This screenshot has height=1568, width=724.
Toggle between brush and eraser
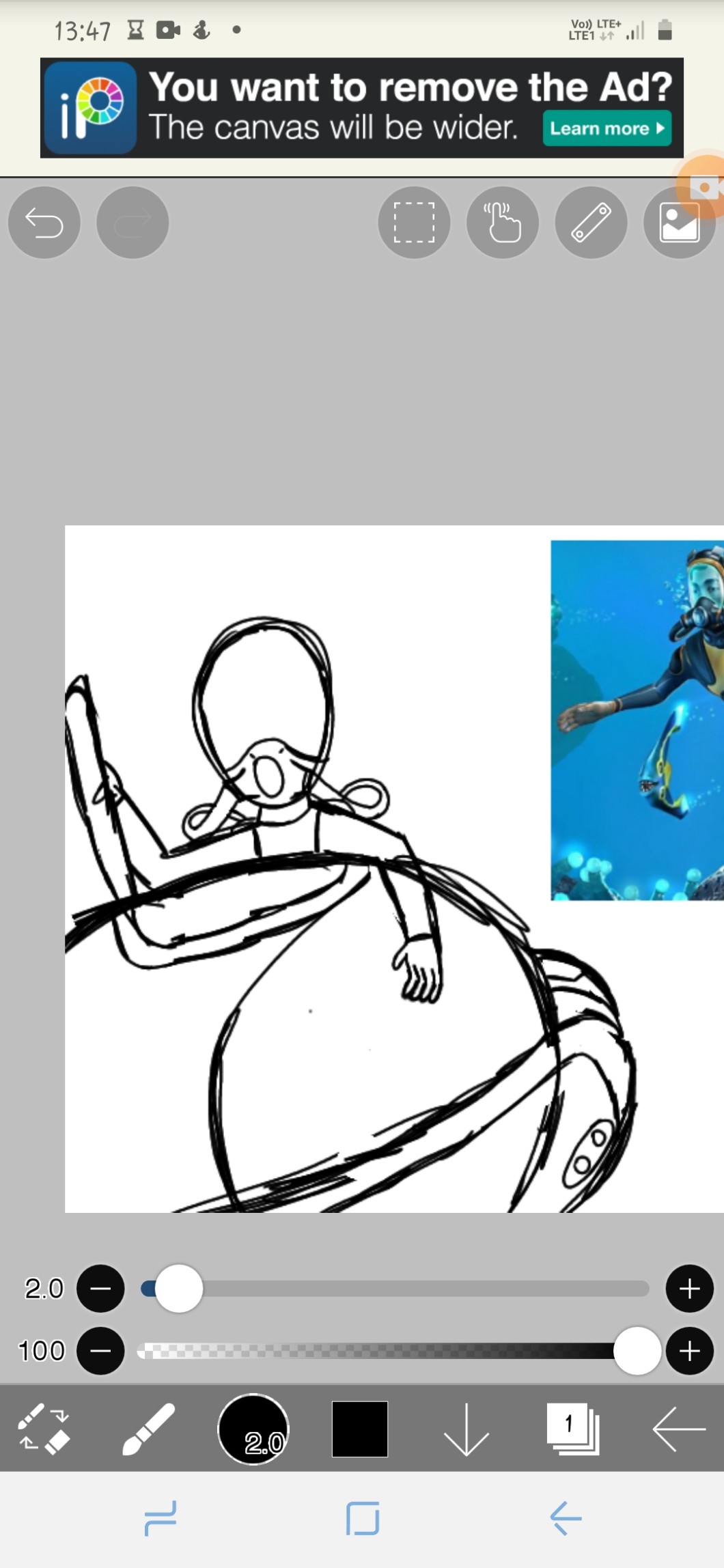click(44, 1429)
